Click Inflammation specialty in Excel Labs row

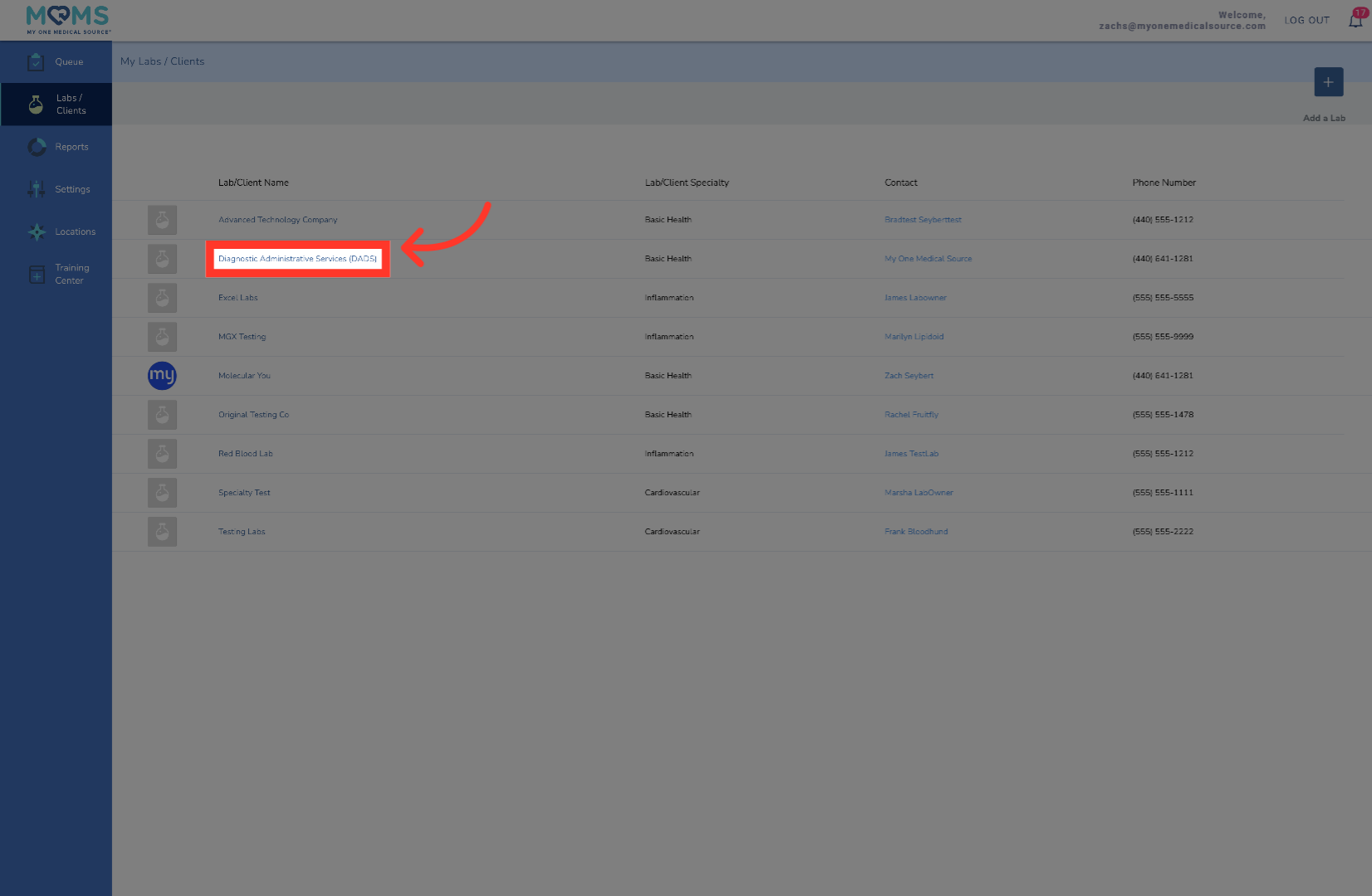669,298
